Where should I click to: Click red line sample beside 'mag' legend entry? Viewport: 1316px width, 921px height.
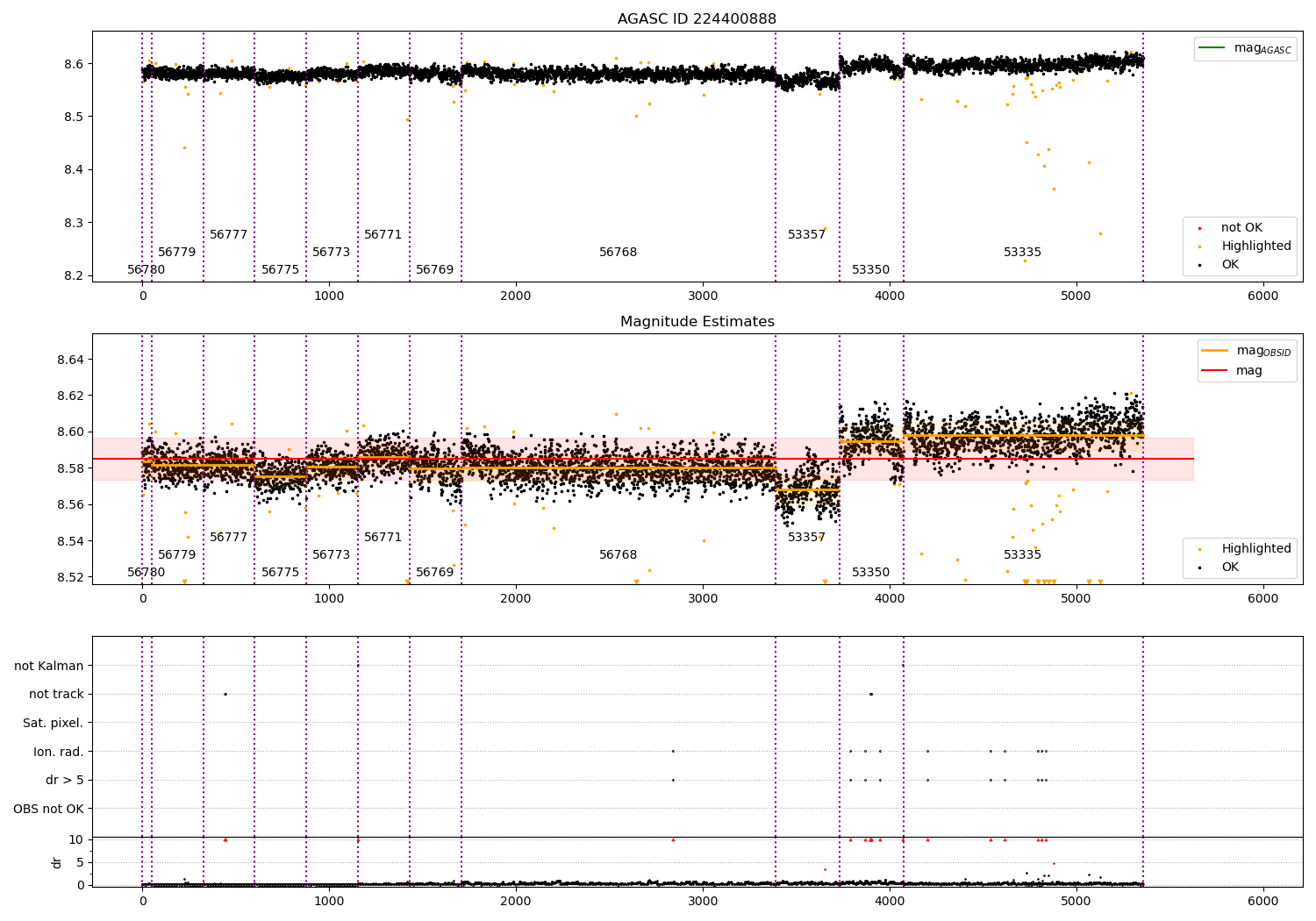[x=1215, y=371]
